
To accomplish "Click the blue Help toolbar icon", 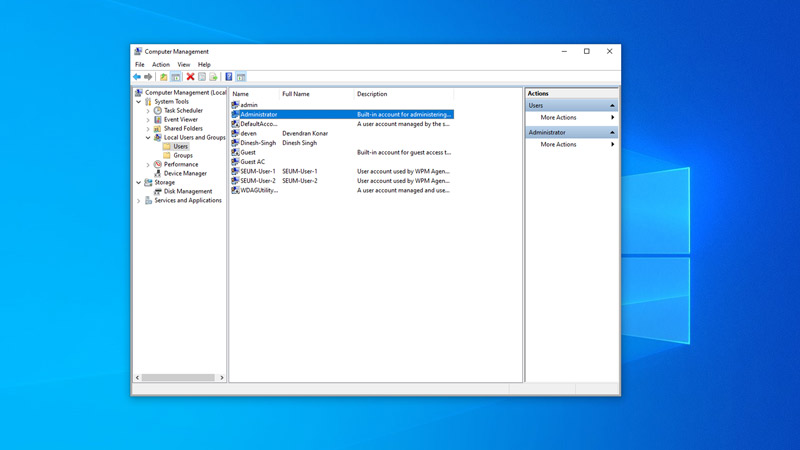I will click(x=229, y=77).
